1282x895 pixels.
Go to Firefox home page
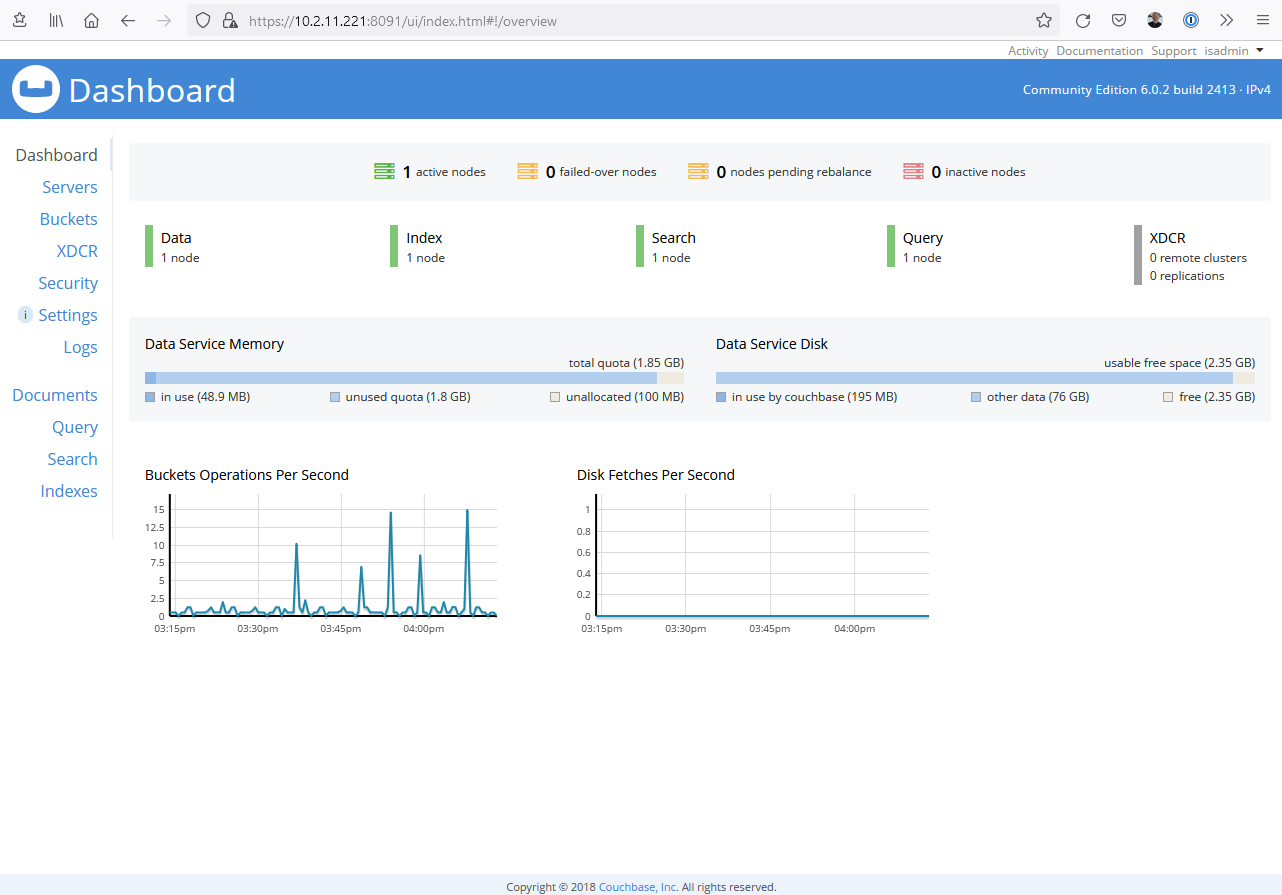click(x=91, y=20)
